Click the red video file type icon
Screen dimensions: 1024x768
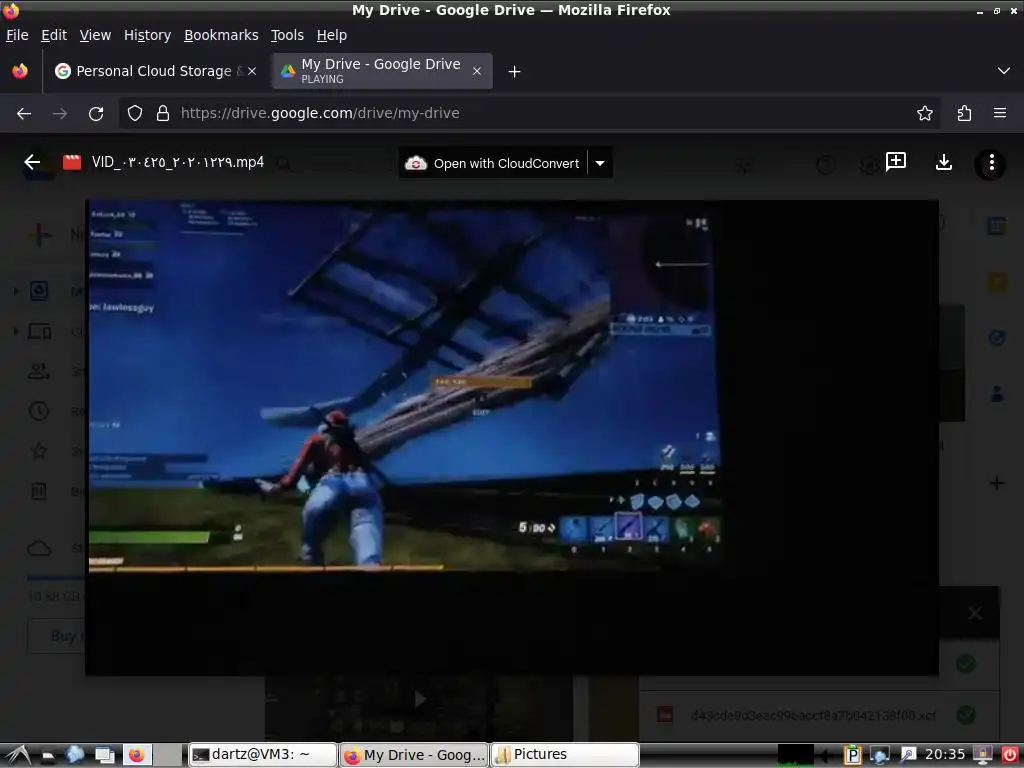pyautogui.click(x=72, y=163)
